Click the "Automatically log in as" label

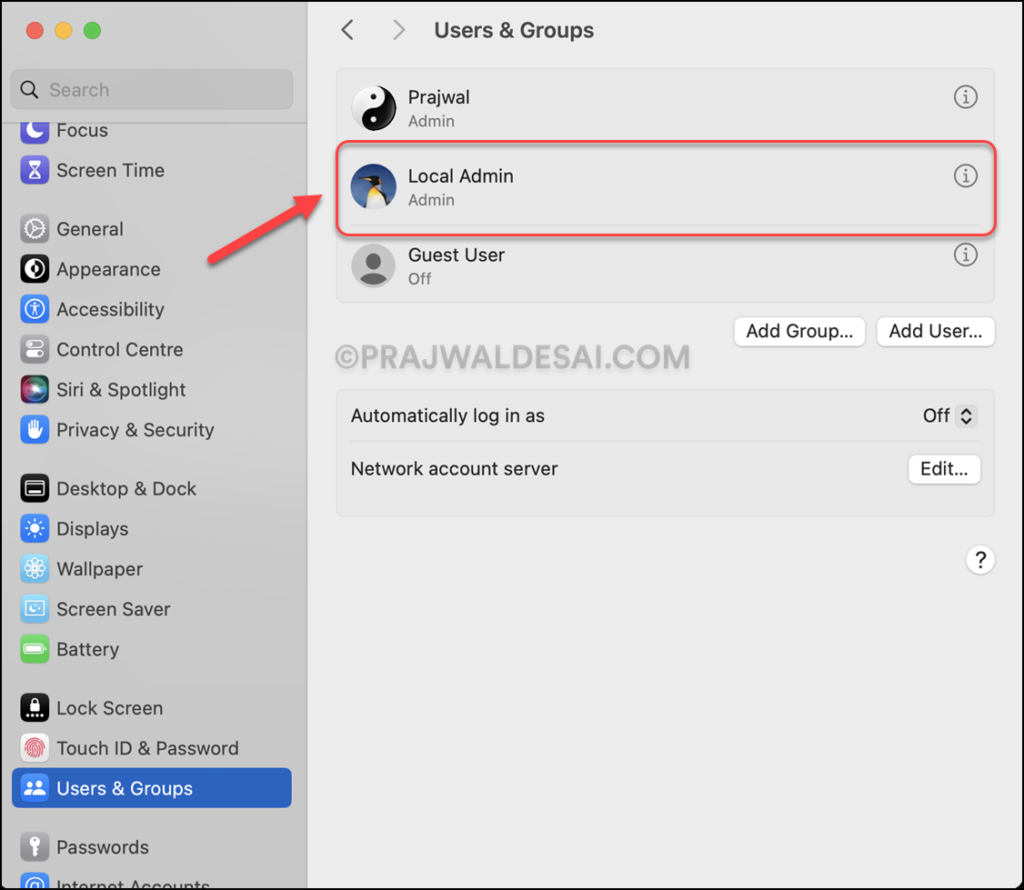447,416
